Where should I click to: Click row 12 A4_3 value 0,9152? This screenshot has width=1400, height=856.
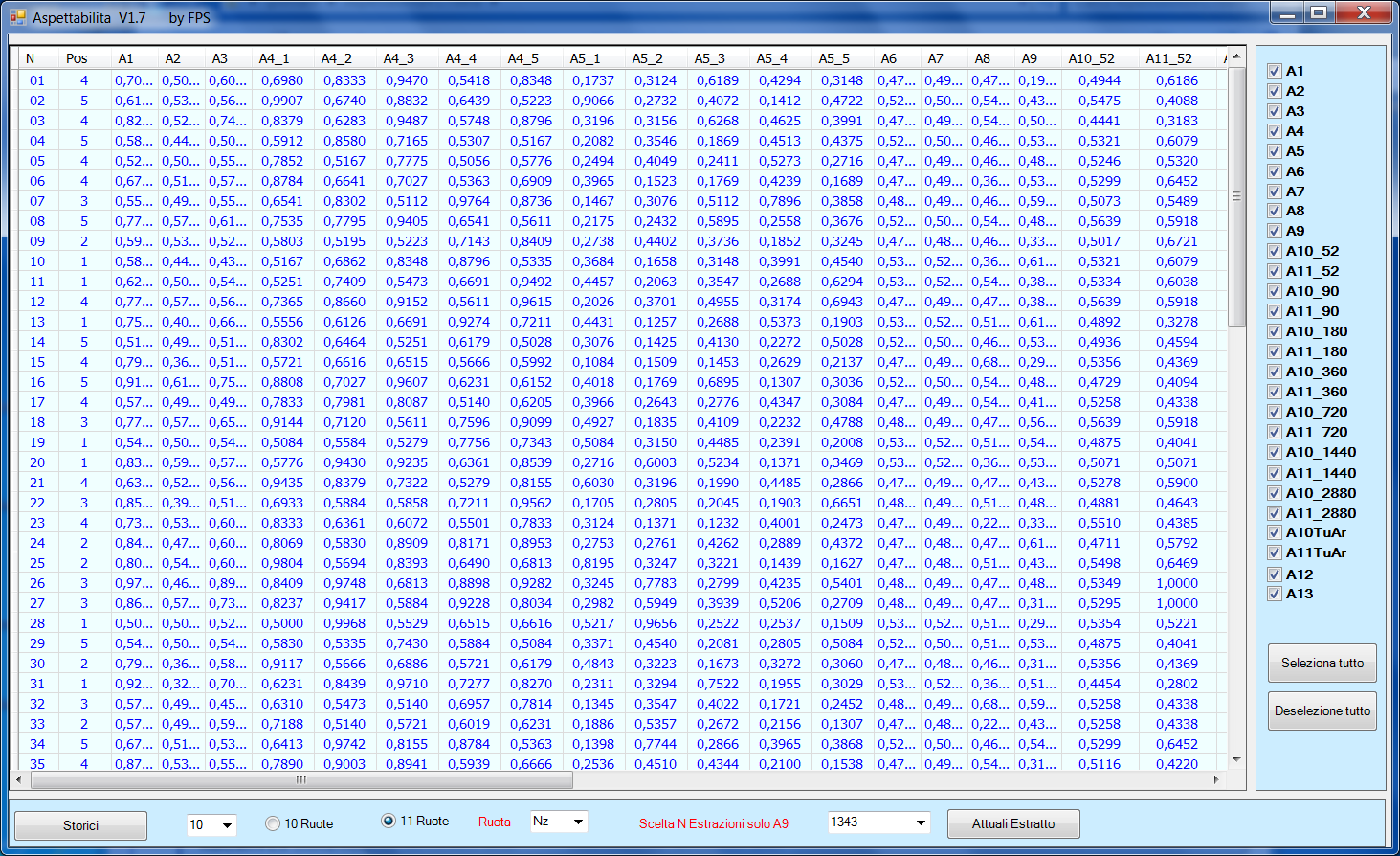click(x=407, y=302)
